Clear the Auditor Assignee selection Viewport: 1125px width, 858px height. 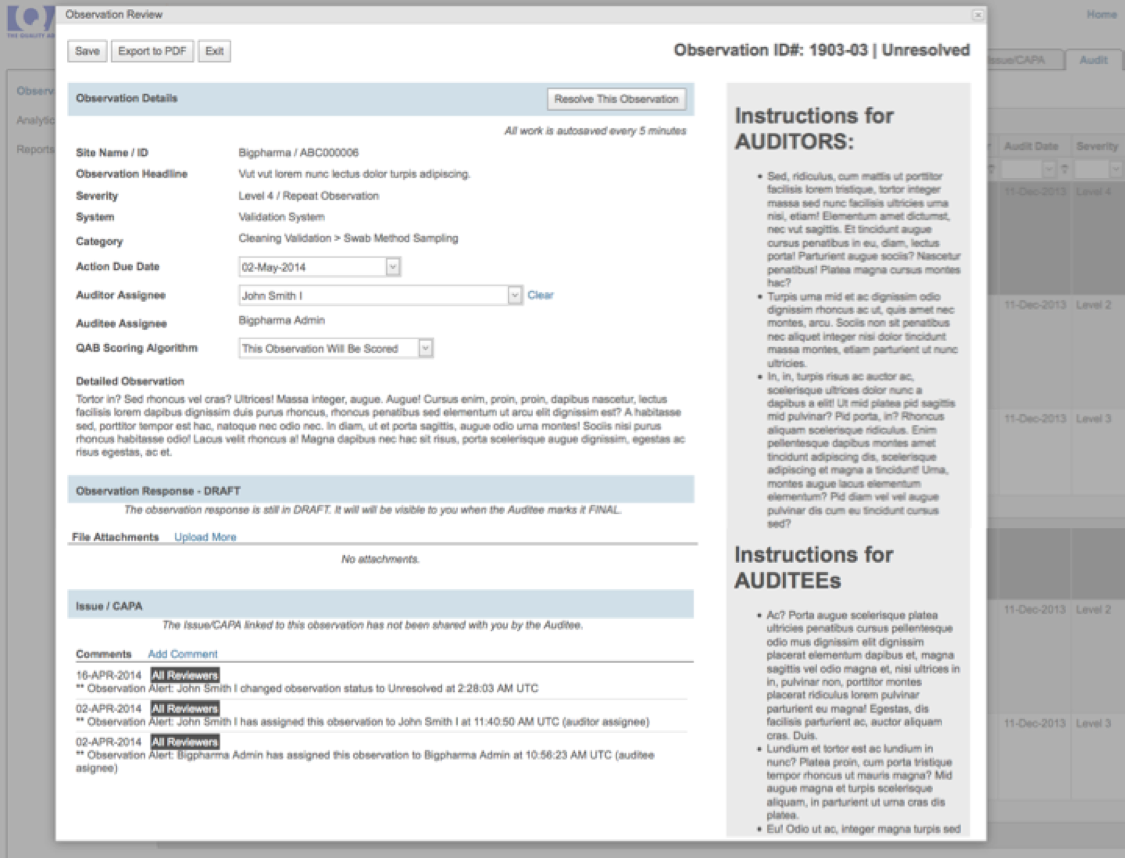click(540, 295)
